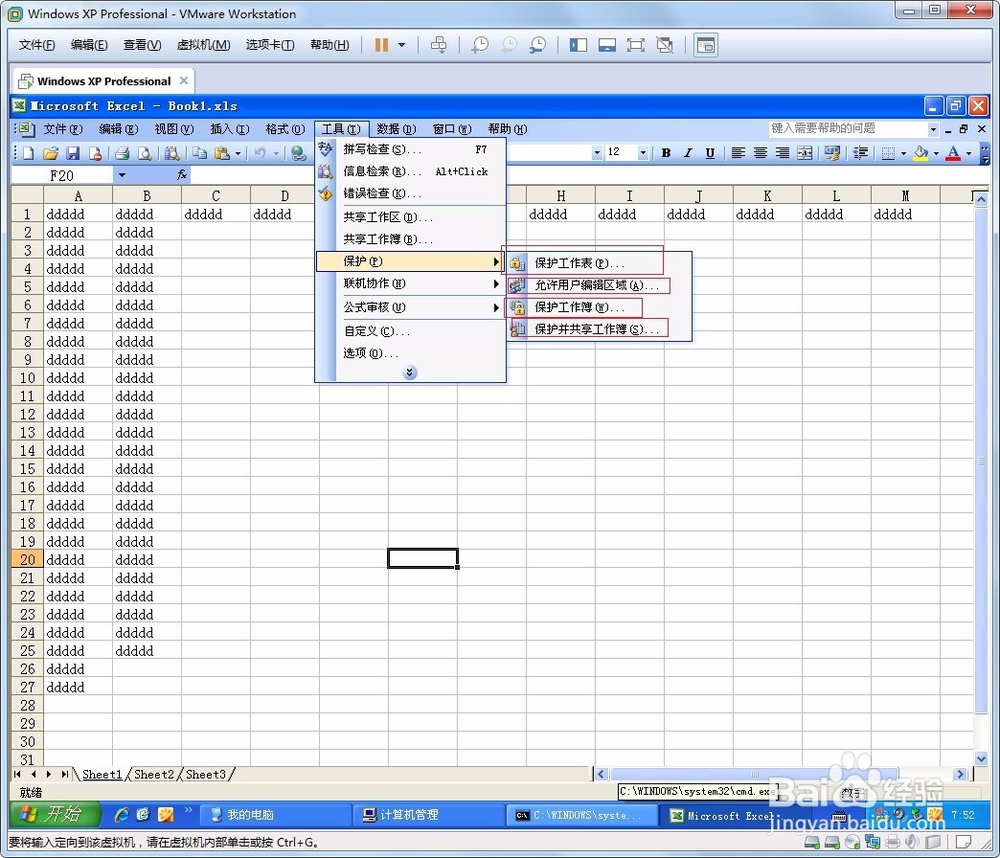Viewport: 1000px width, 858px height.
Task: Open the Excel 格式(O) menu
Action: (x=285, y=129)
